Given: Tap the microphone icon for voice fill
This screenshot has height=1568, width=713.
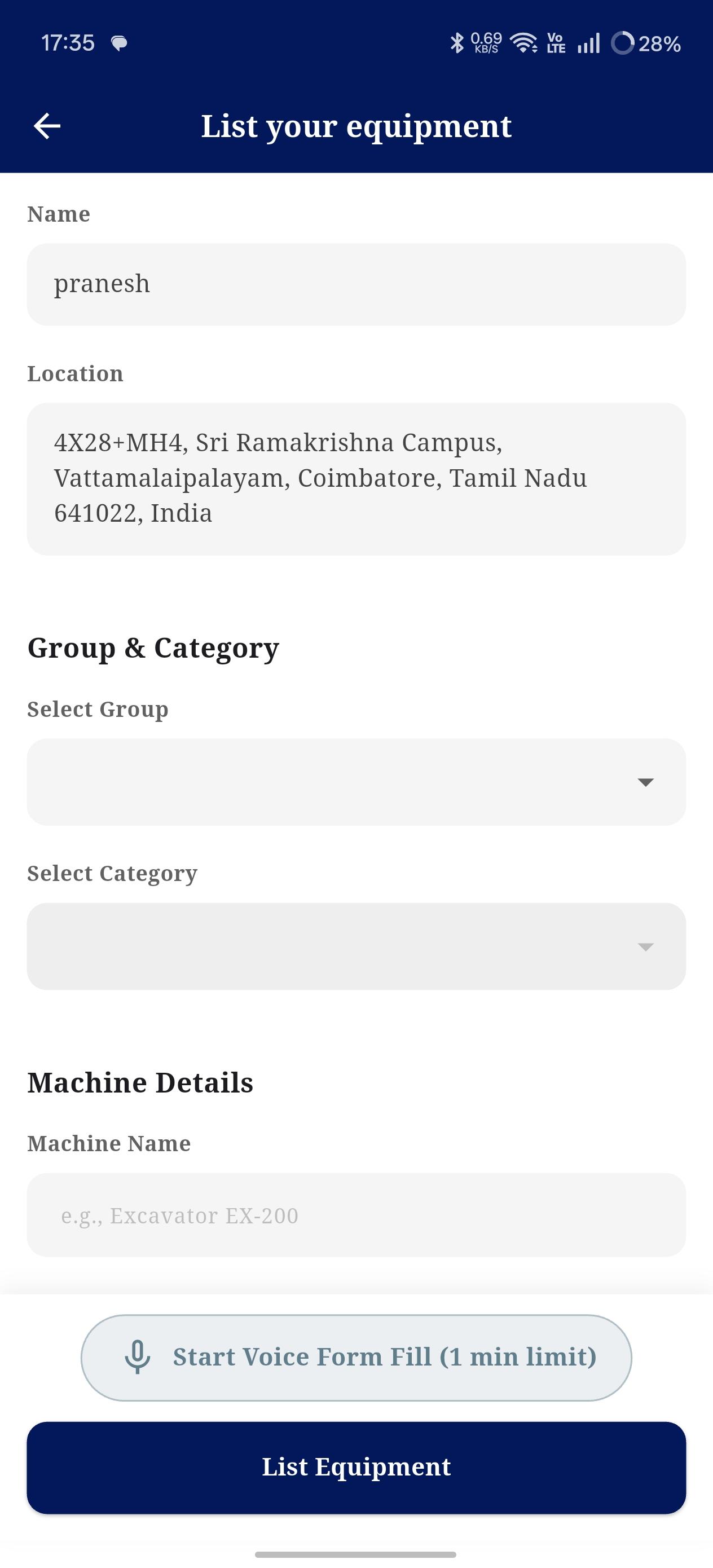Looking at the screenshot, I should (138, 1357).
